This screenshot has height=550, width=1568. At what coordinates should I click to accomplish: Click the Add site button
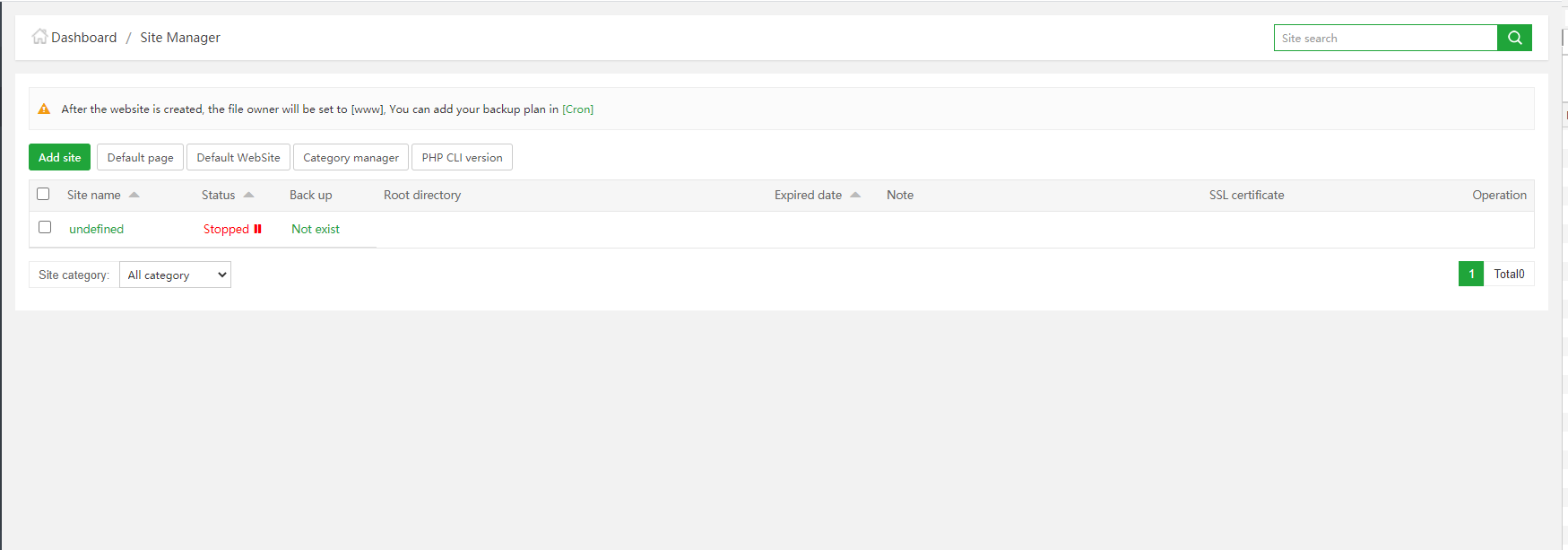point(59,157)
